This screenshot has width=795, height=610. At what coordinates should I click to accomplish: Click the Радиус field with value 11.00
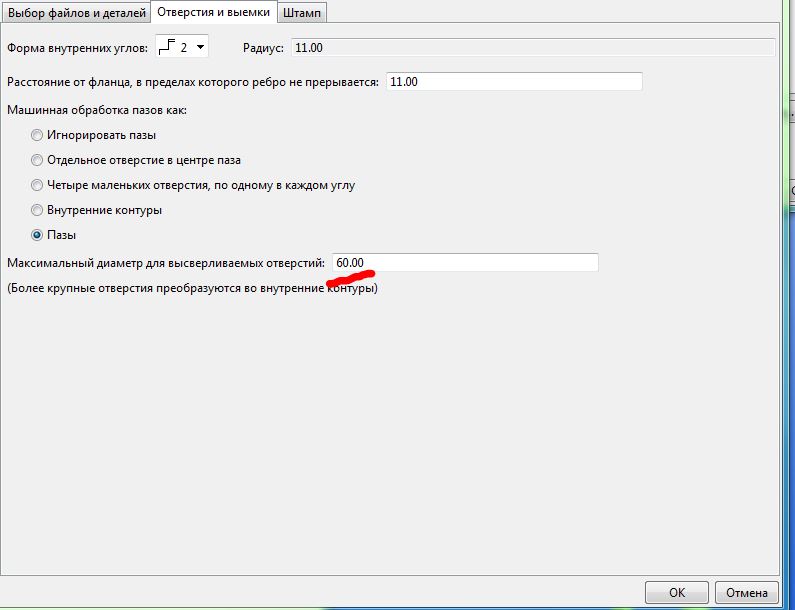click(533, 48)
